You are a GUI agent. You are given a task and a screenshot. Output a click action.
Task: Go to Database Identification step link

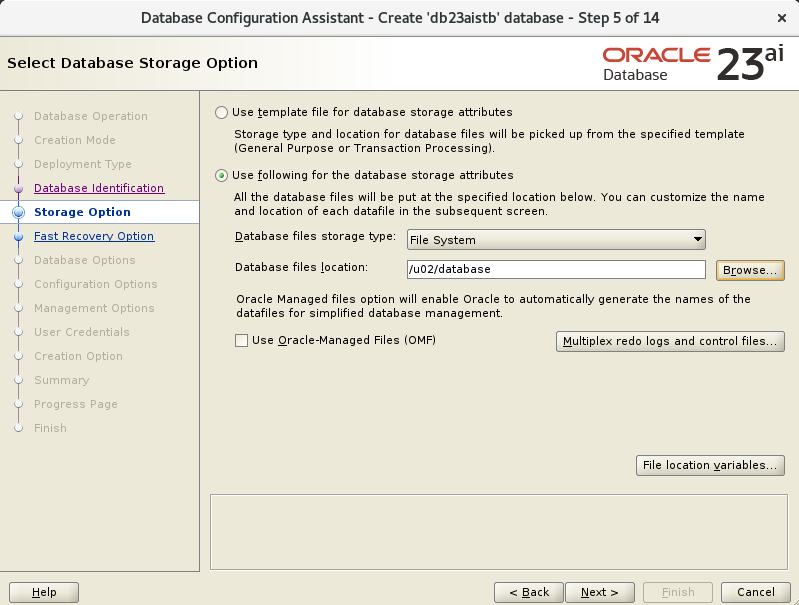pyautogui.click(x=99, y=188)
